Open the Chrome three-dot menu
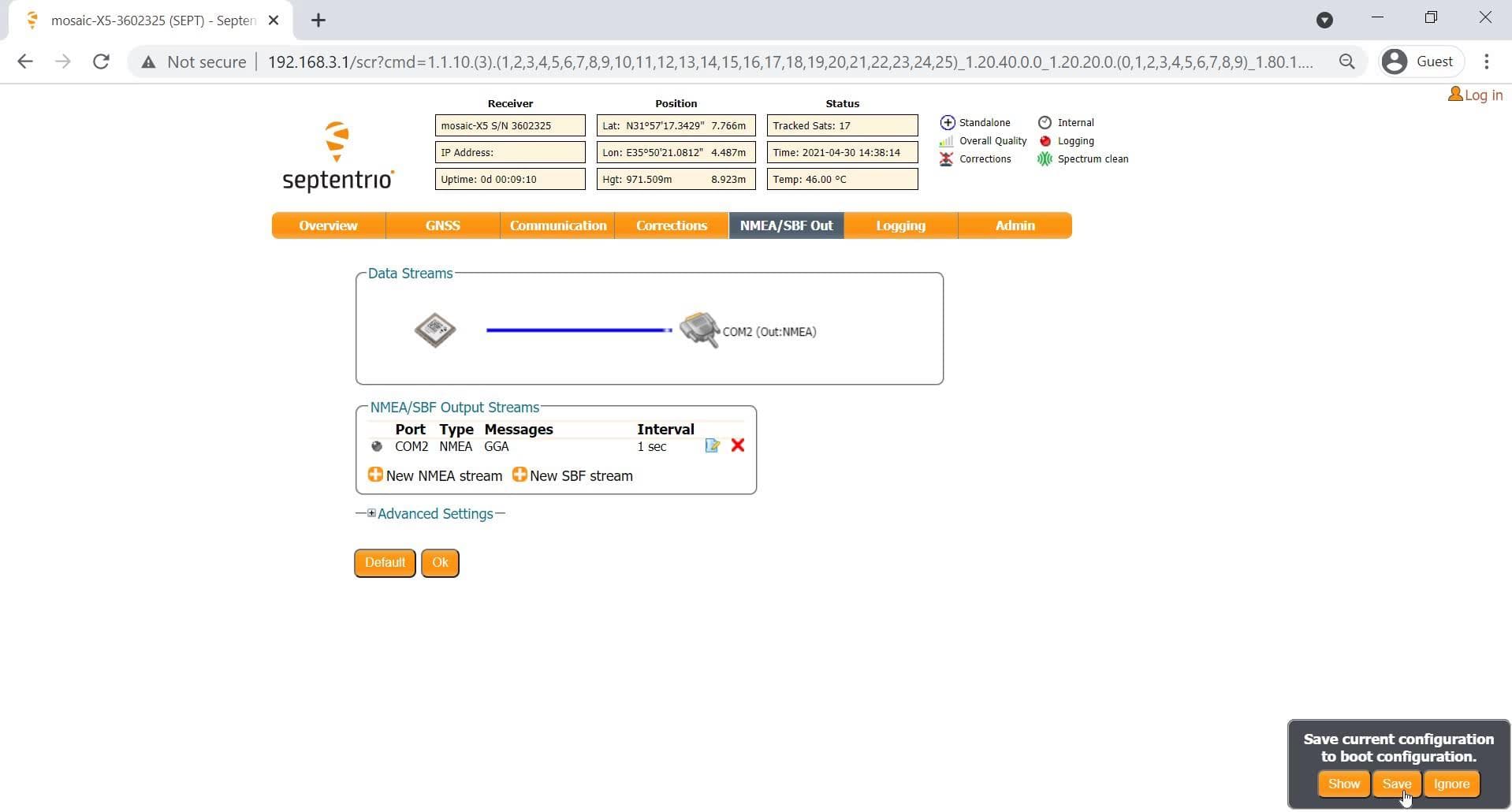 (x=1486, y=61)
